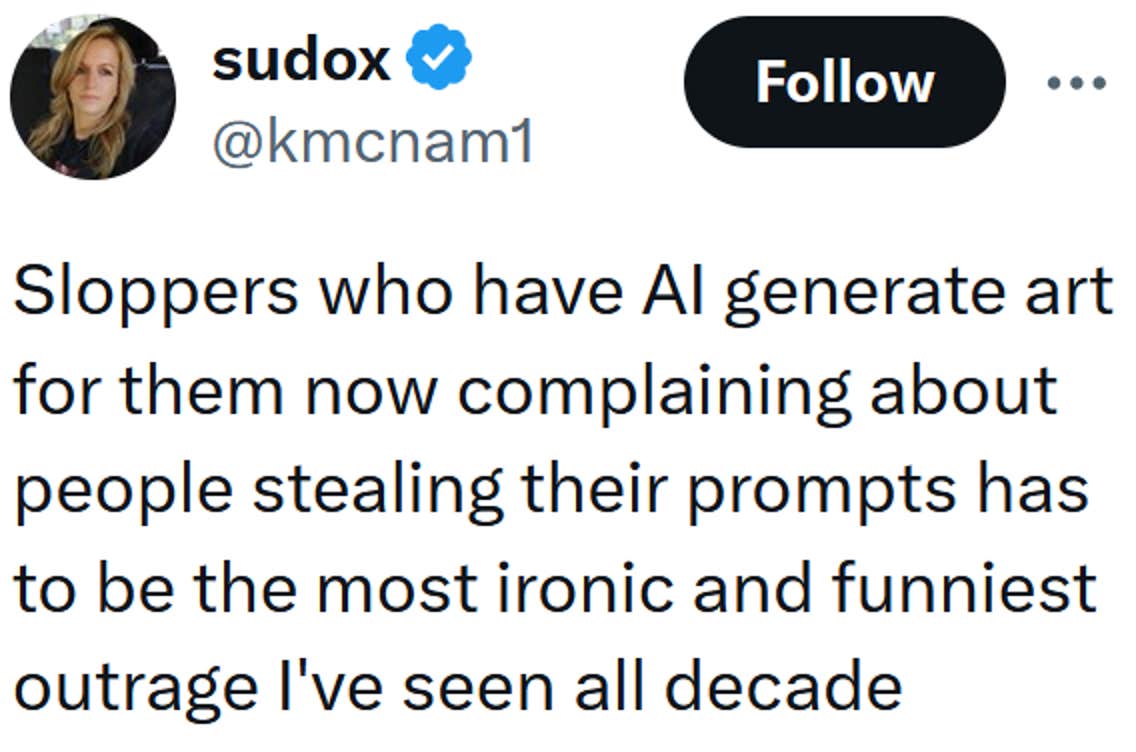
Task: Open the three-dot more options menu
Action: (1076, 83)
